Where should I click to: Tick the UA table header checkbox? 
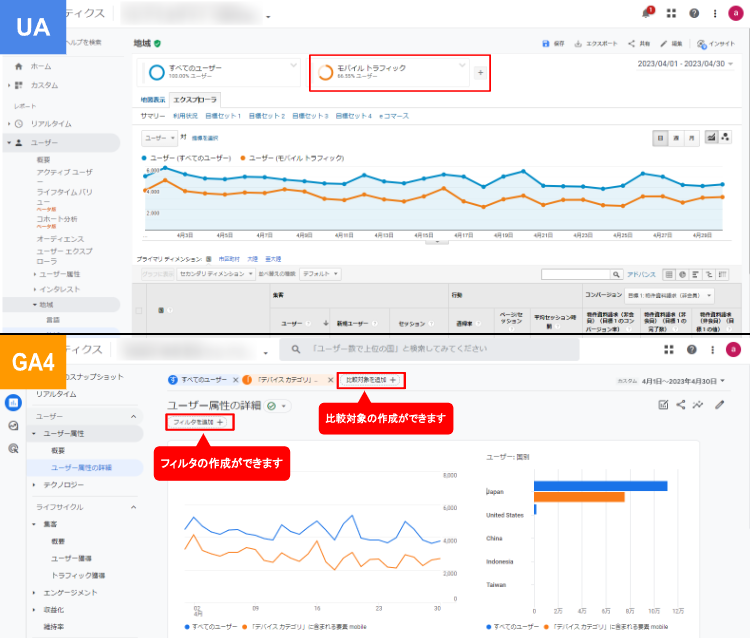point(139,311)
